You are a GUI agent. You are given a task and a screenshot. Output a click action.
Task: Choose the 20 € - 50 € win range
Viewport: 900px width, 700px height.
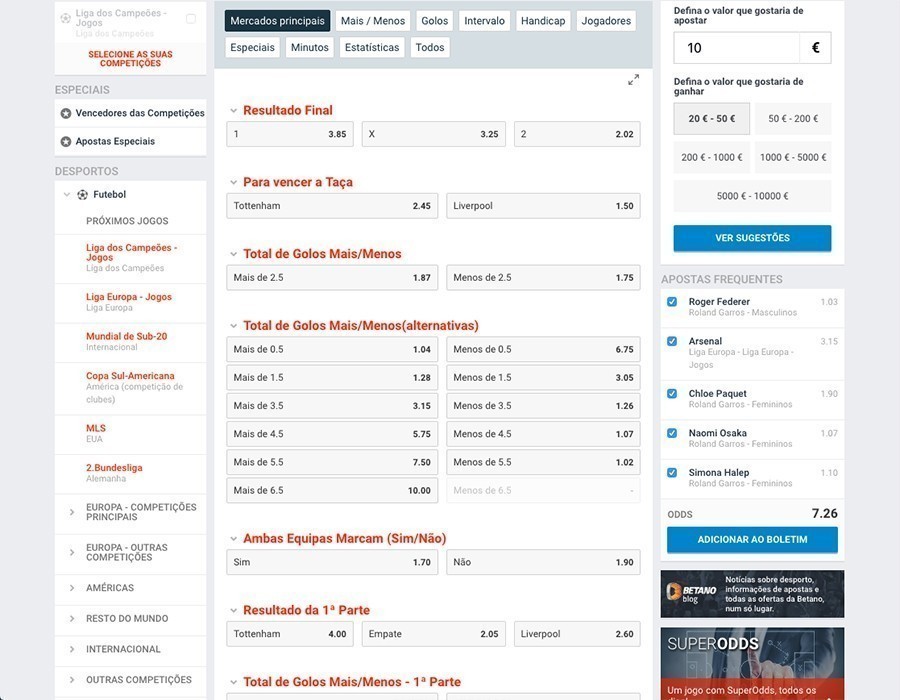[712, 119]
